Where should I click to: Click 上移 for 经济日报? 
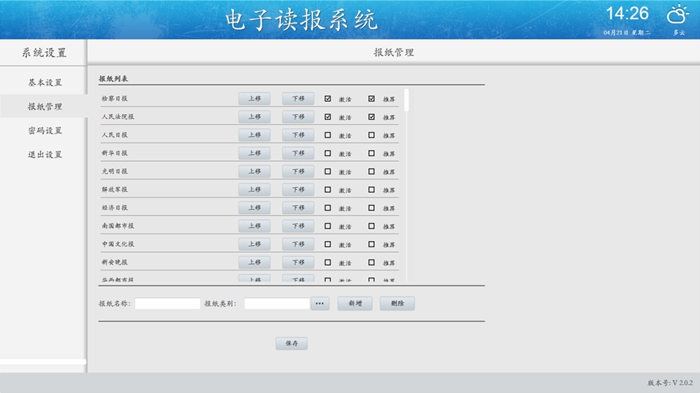click(x=254, y=208)
